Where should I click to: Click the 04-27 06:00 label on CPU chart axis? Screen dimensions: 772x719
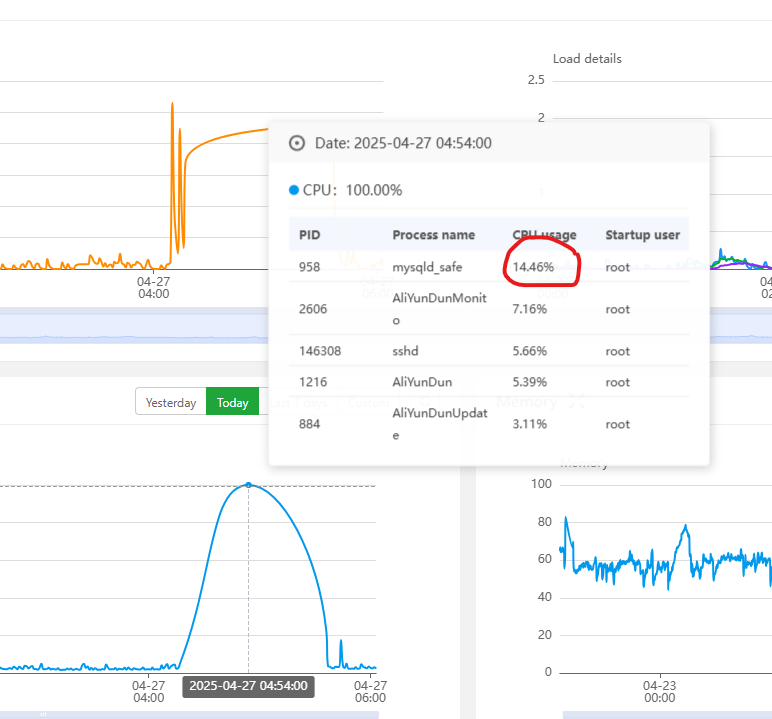(370, 691)
